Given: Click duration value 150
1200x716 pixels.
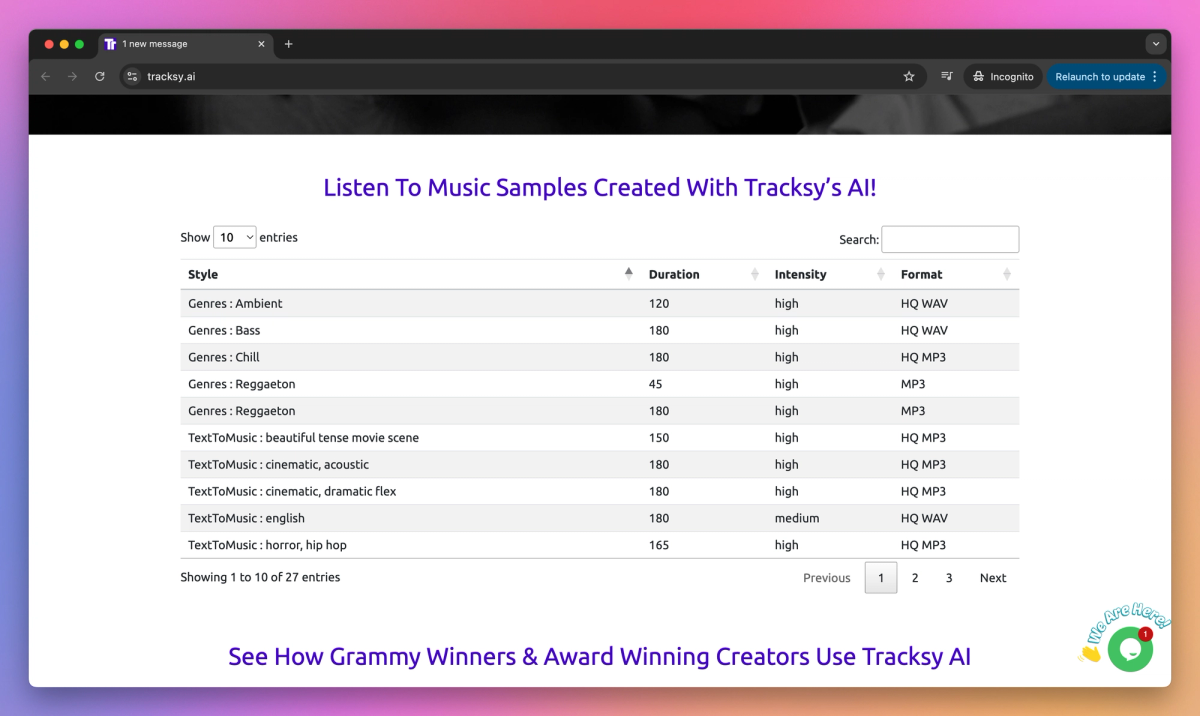Looking at the screenshot, I should 659,438.
